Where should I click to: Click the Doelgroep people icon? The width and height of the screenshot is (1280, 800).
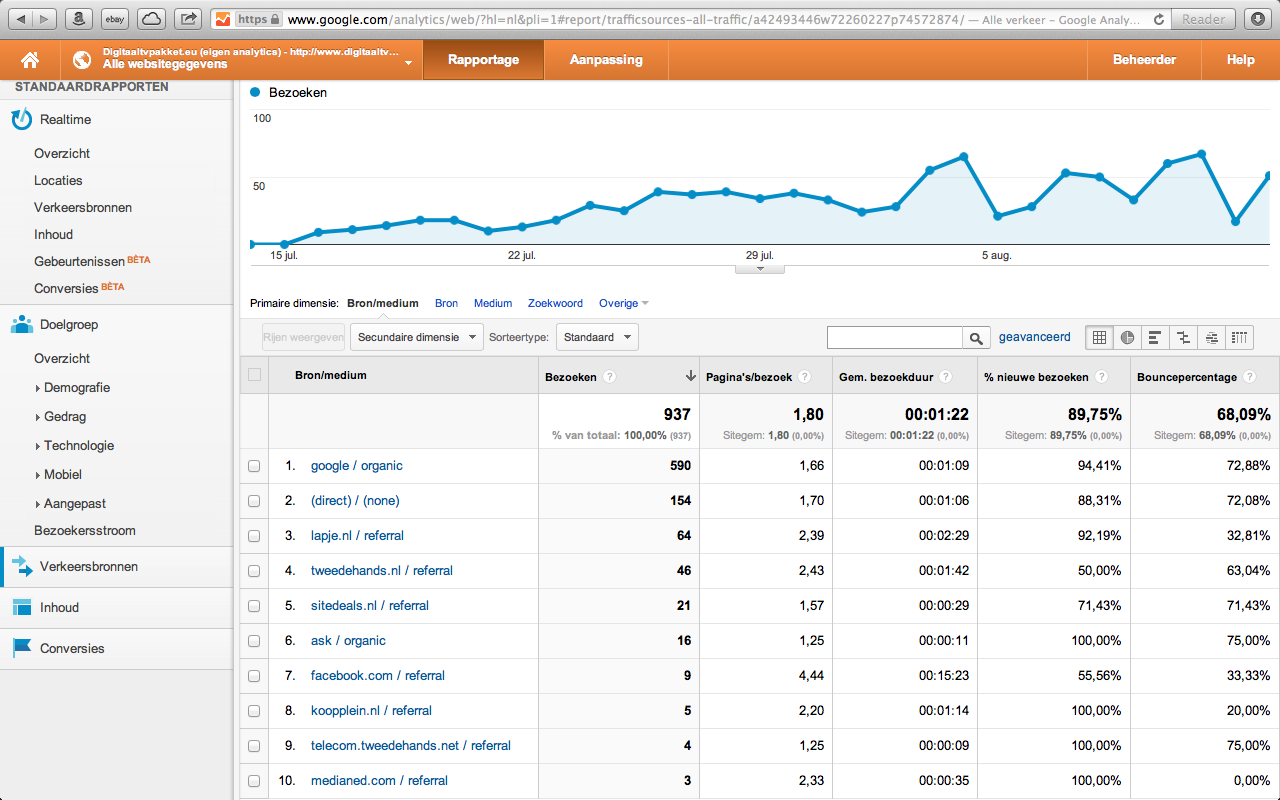21,324
